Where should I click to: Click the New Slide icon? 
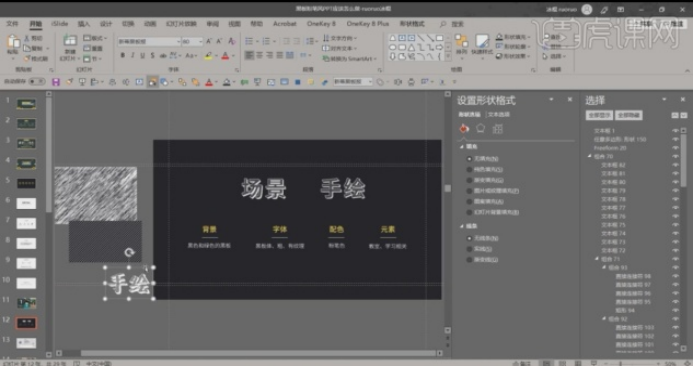(x=69, y=41)
